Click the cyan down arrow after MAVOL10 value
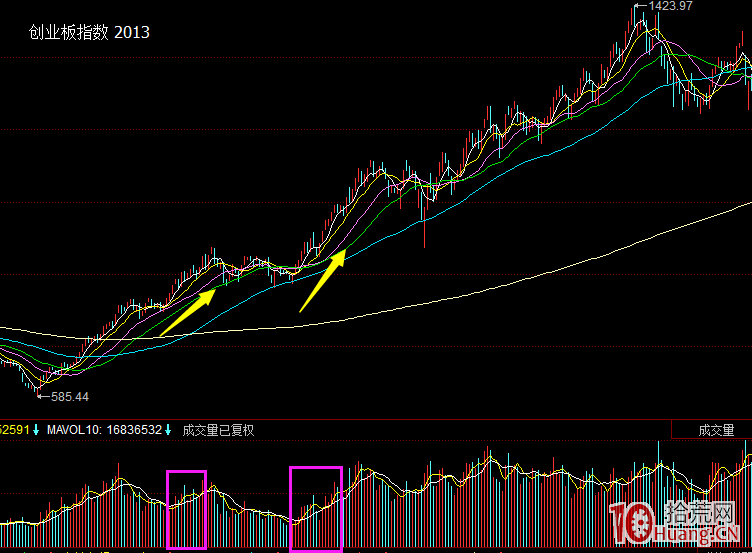The image size is (752, 553). (x=168, y=430)
